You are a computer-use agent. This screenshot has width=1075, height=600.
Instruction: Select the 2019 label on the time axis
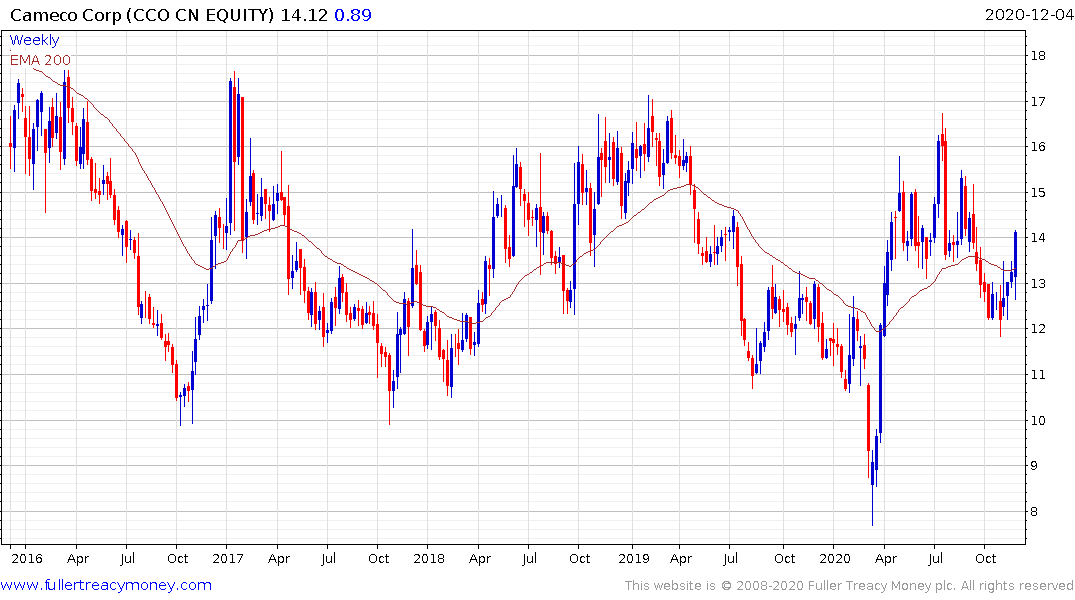point(631,558)
